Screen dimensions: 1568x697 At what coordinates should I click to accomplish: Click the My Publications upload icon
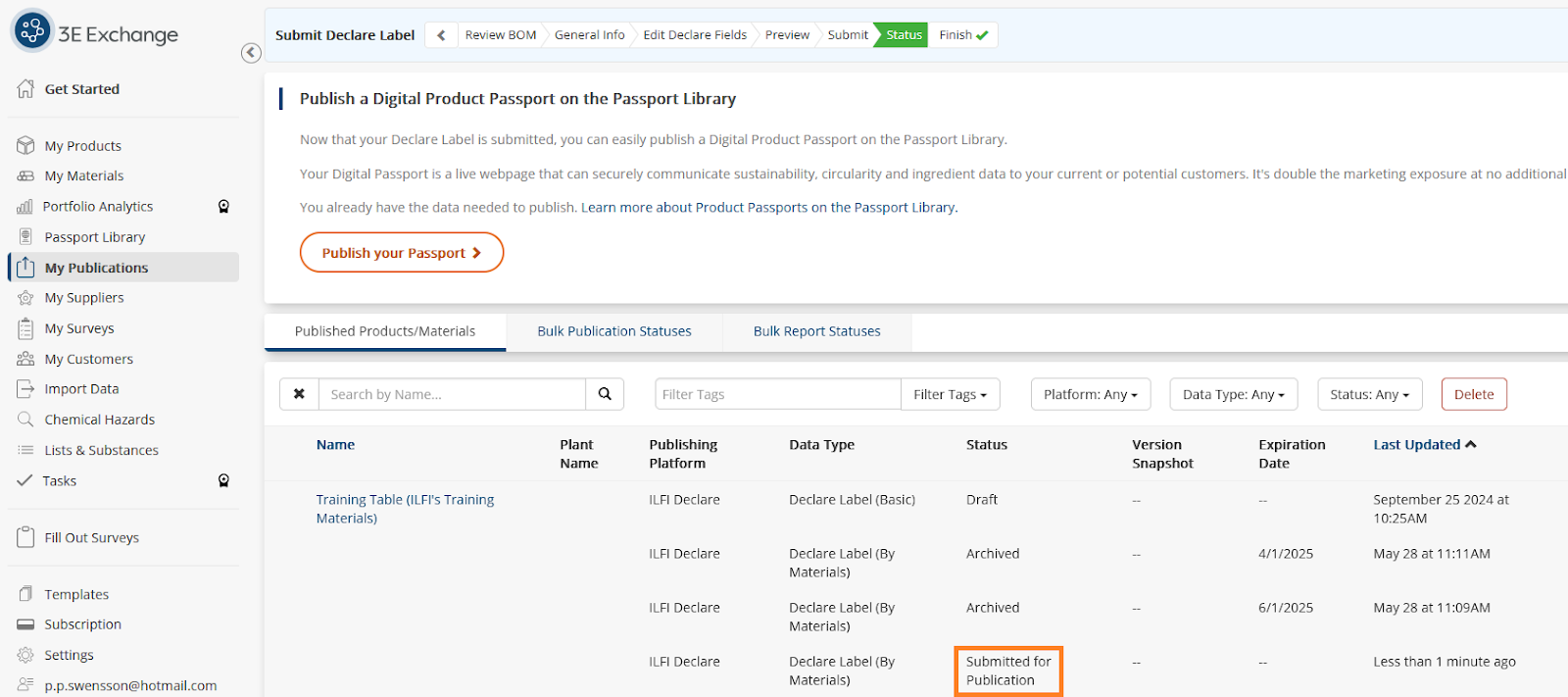tap(25, 267)
